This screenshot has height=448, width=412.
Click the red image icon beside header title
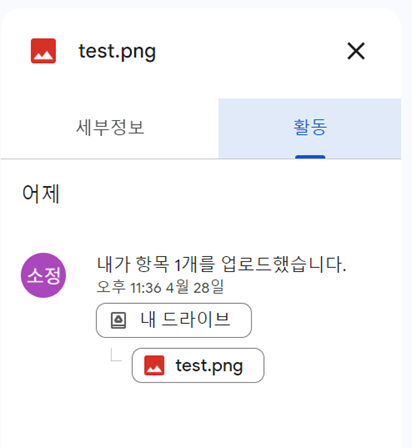pyautogui.click(x=43, y=51)
